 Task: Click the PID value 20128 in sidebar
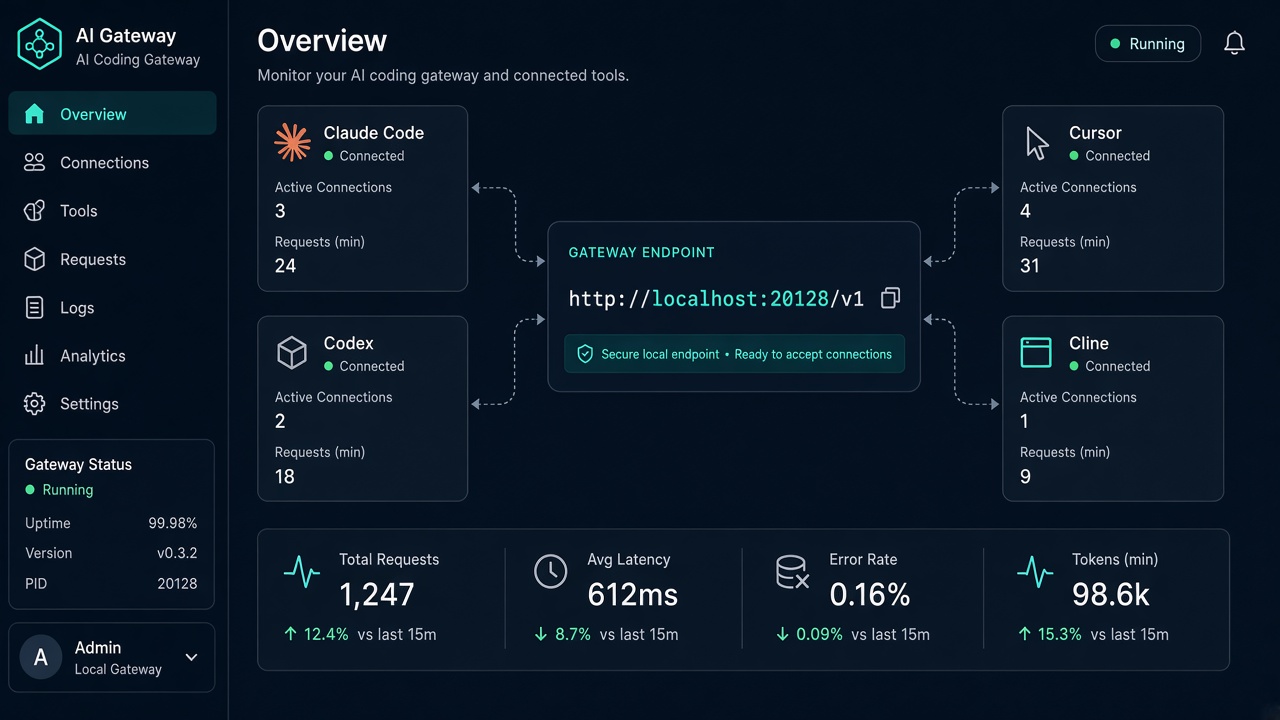coord(177,583)
